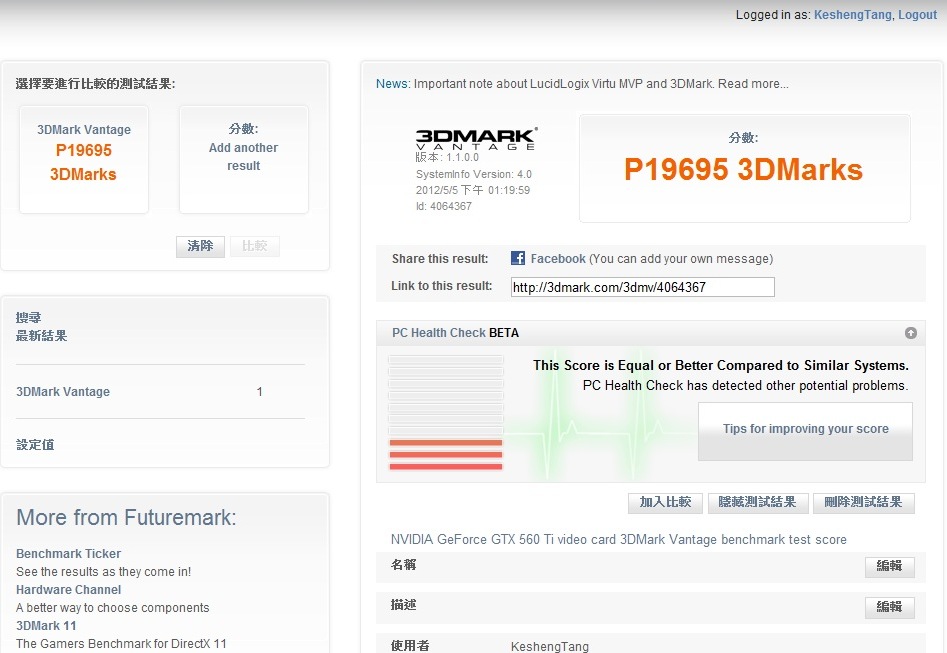This screenshot has width=947, height=653.
Task: Click Tips for improving your score
Action: (805, 430)
